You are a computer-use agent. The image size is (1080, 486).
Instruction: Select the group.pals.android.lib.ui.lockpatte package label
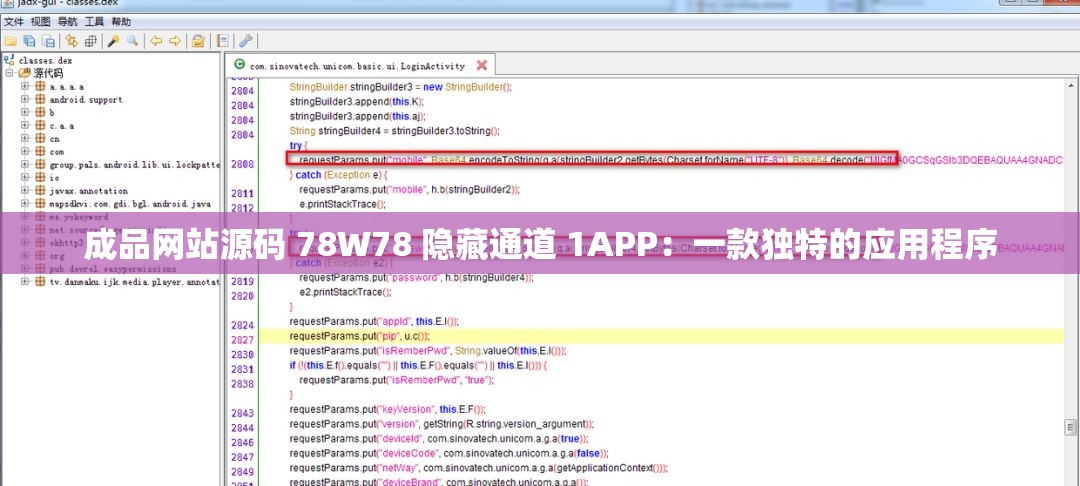[135, 165]
